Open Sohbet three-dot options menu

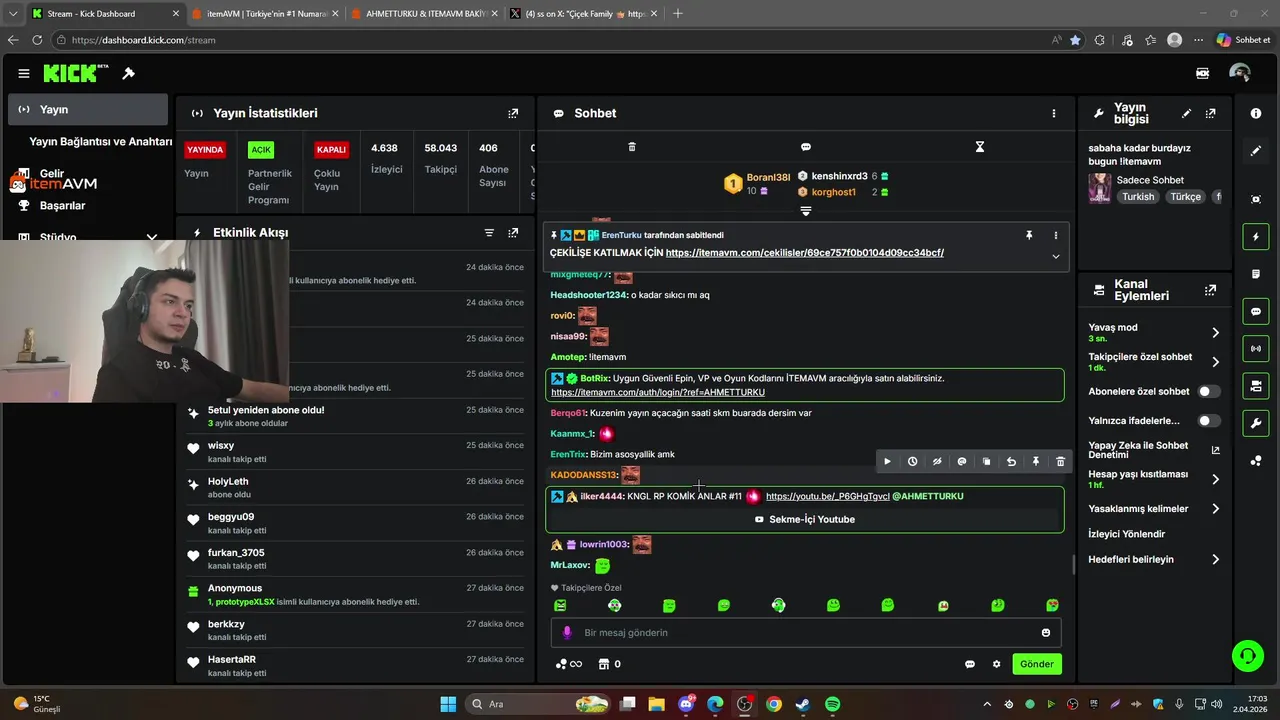pyautogui.click(x=1053, y=113)
